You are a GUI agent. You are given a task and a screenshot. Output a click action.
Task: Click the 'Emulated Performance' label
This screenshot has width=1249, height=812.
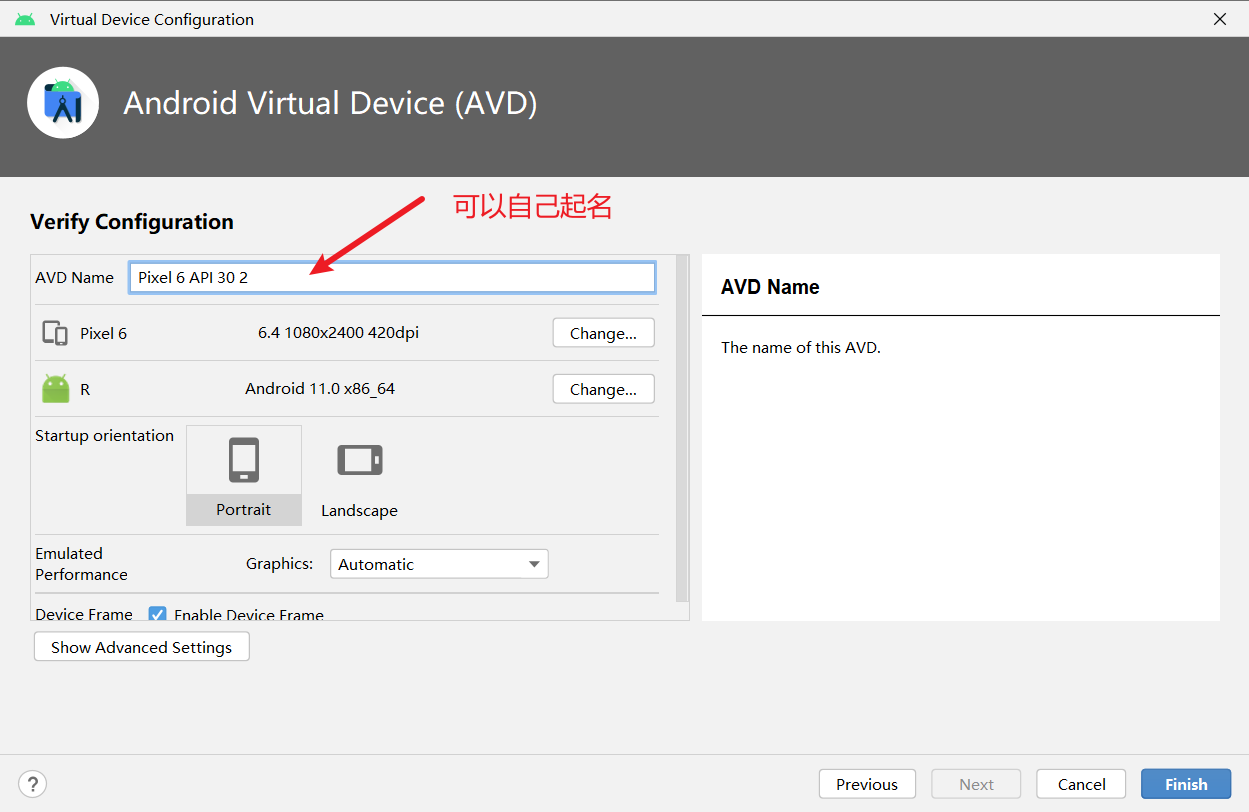[x=81, y=564]
